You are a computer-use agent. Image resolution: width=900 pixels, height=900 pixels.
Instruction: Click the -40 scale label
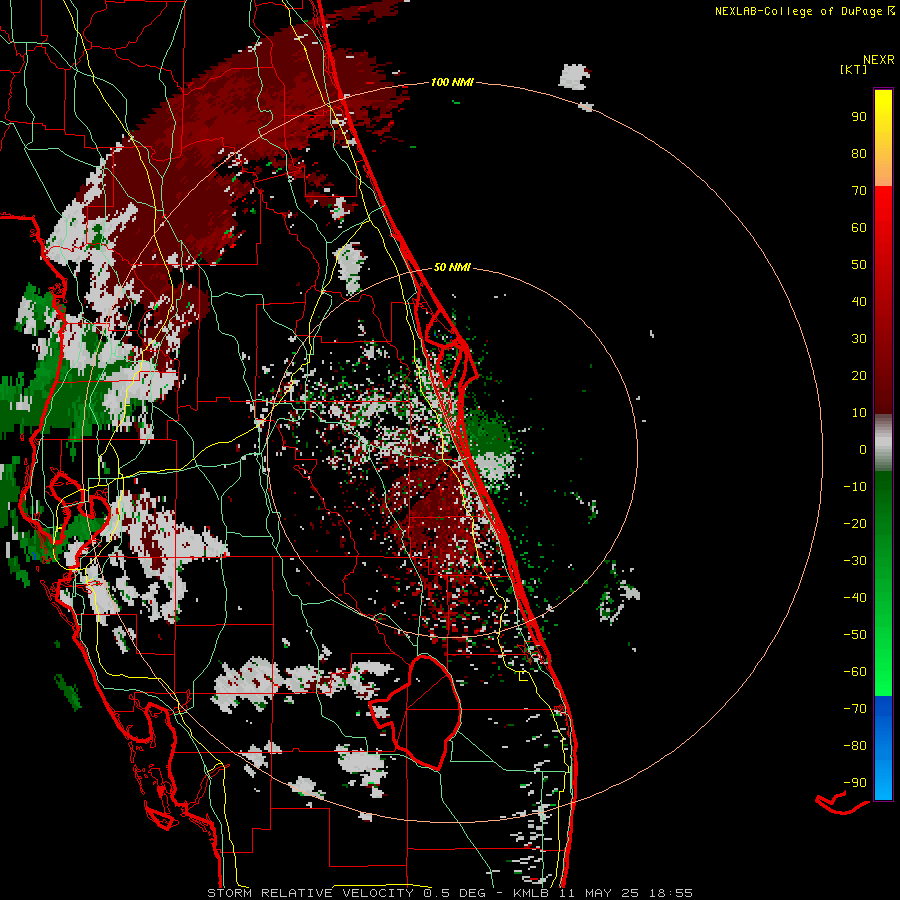[855, 598]
